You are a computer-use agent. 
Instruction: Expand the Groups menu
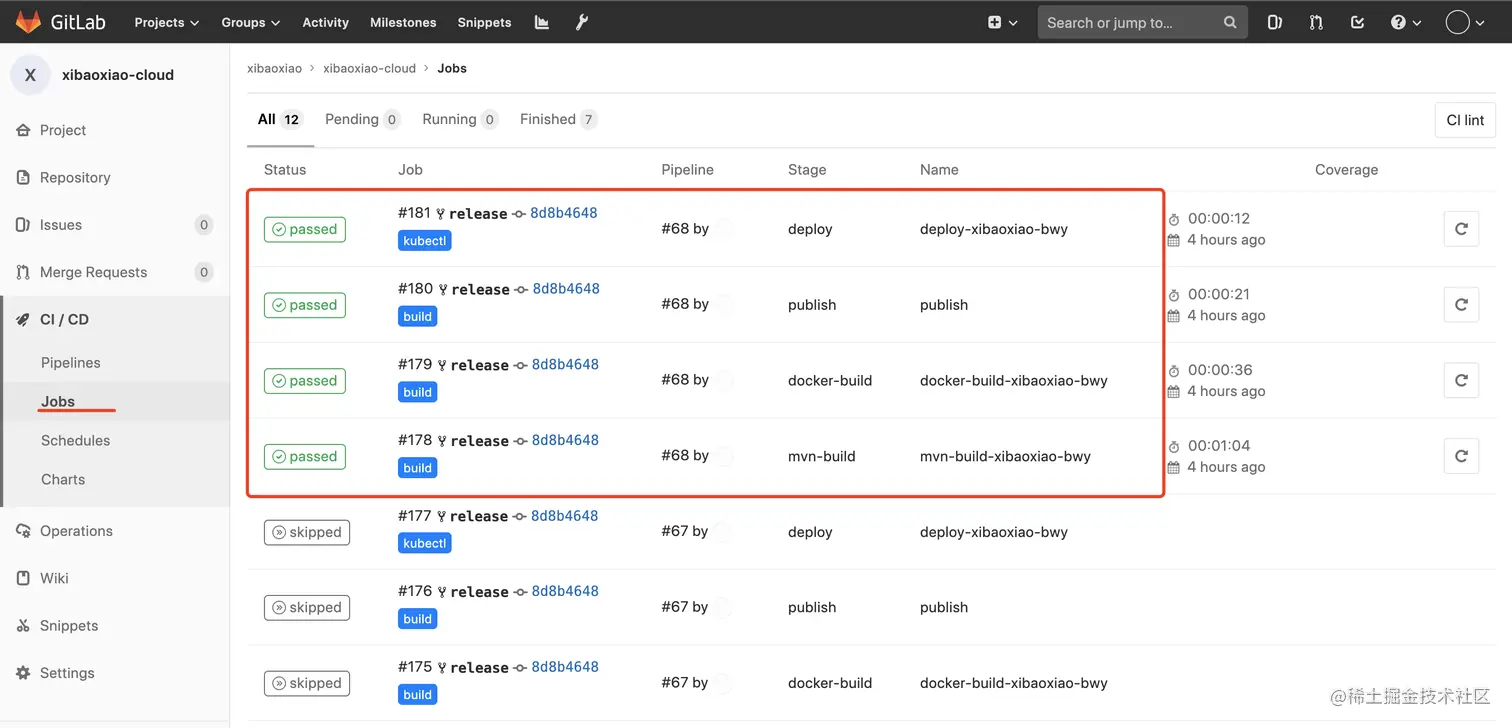click(251, 22)
